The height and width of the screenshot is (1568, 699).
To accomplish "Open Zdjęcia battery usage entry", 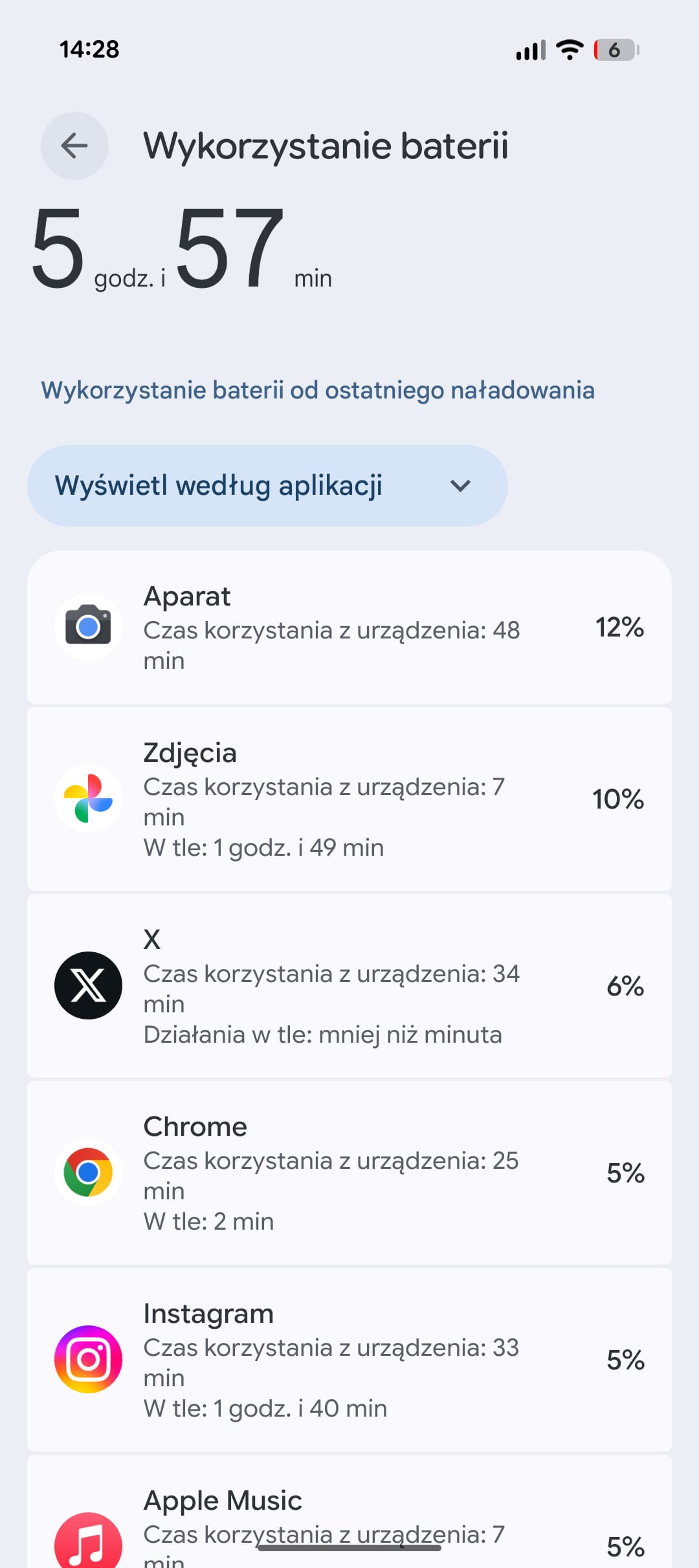I will (349, 800).
